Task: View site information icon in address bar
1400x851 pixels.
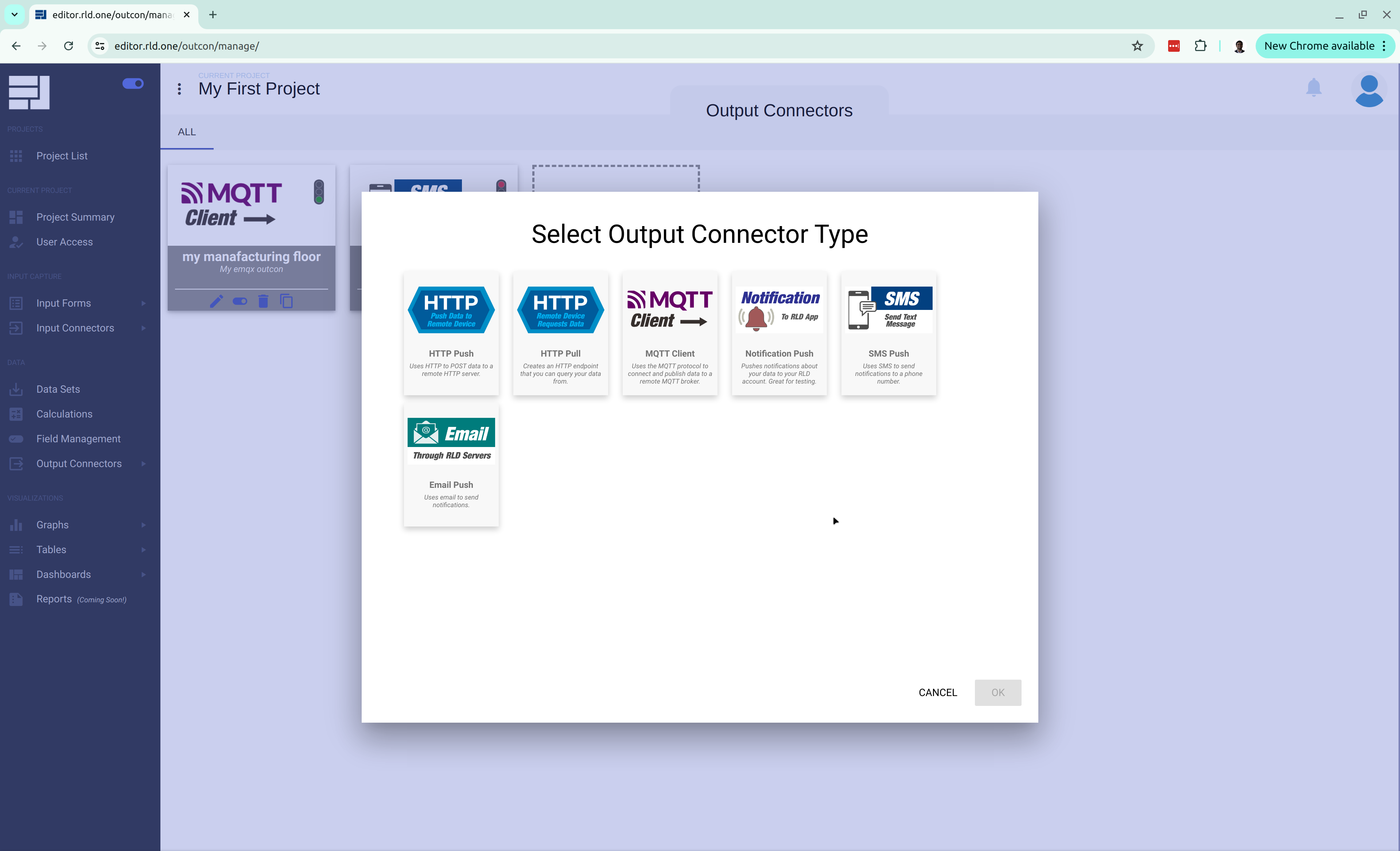Action: (100, 46)
